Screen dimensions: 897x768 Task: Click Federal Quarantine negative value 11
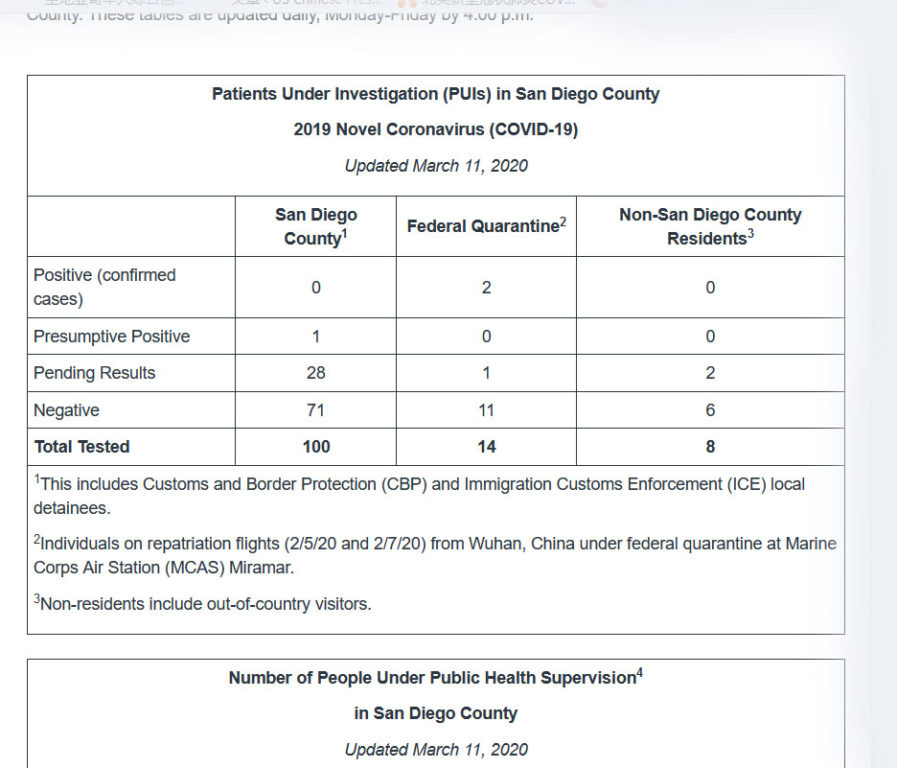coord(486,410)
